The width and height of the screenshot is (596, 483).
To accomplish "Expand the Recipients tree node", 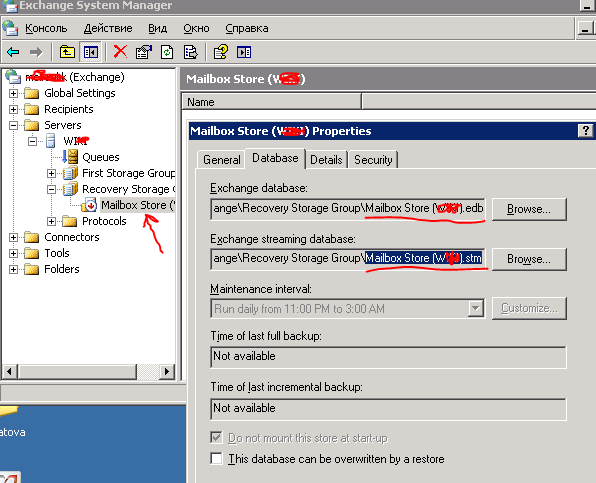I will (13, 109).
